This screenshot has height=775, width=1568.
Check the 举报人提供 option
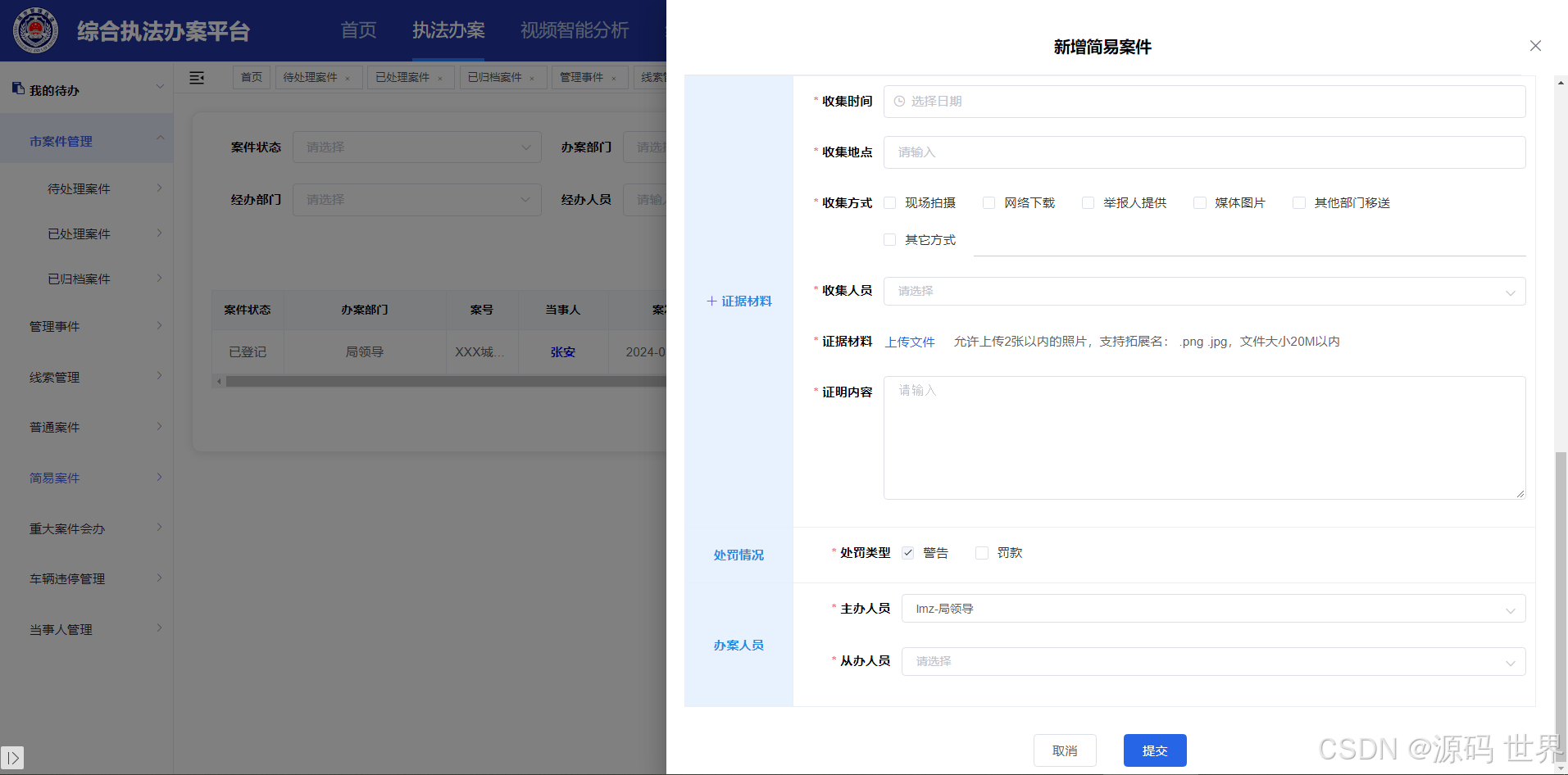click(x=1088, y=203)
